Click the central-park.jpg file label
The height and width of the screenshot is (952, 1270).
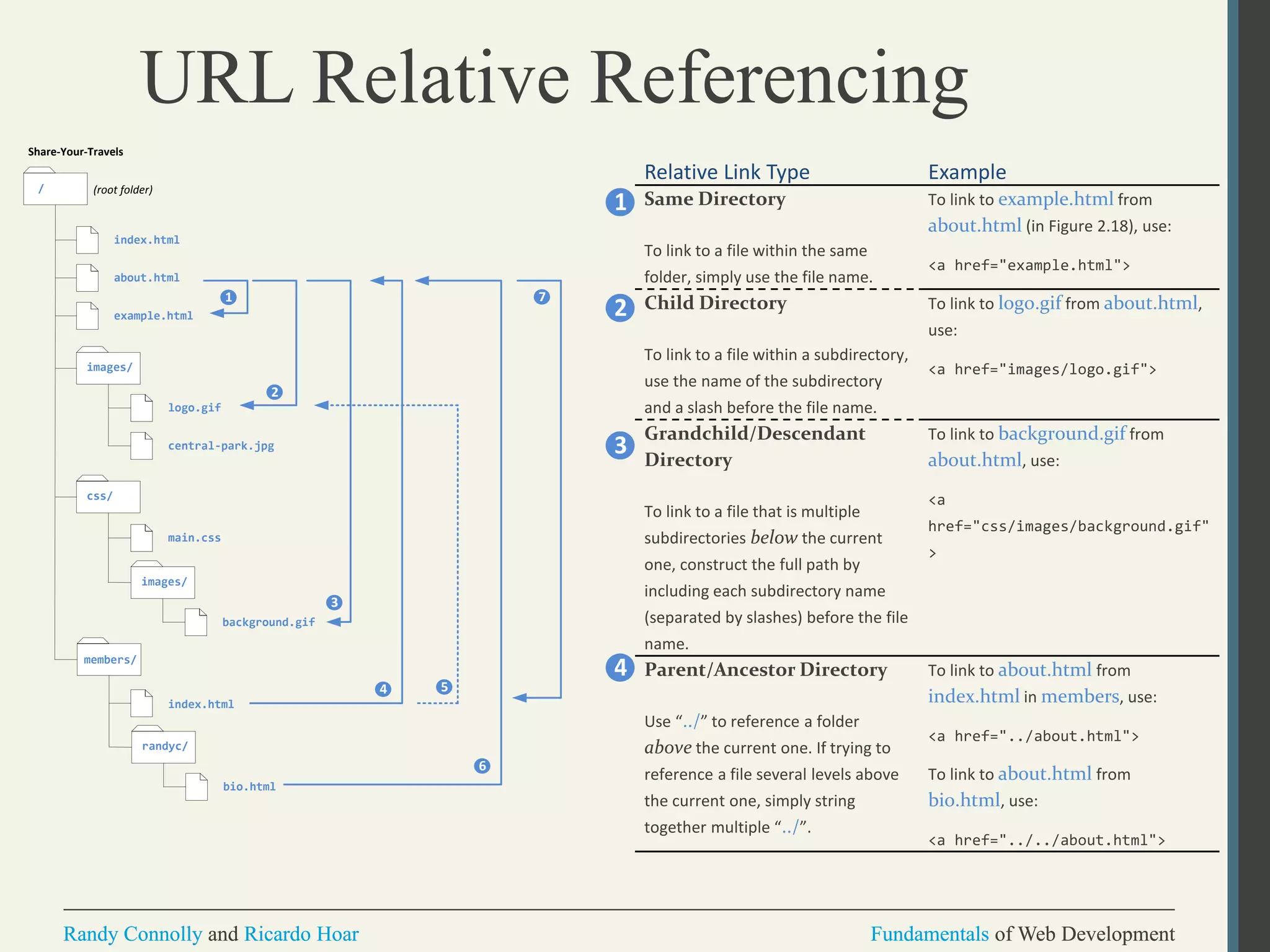click(221, 446)
